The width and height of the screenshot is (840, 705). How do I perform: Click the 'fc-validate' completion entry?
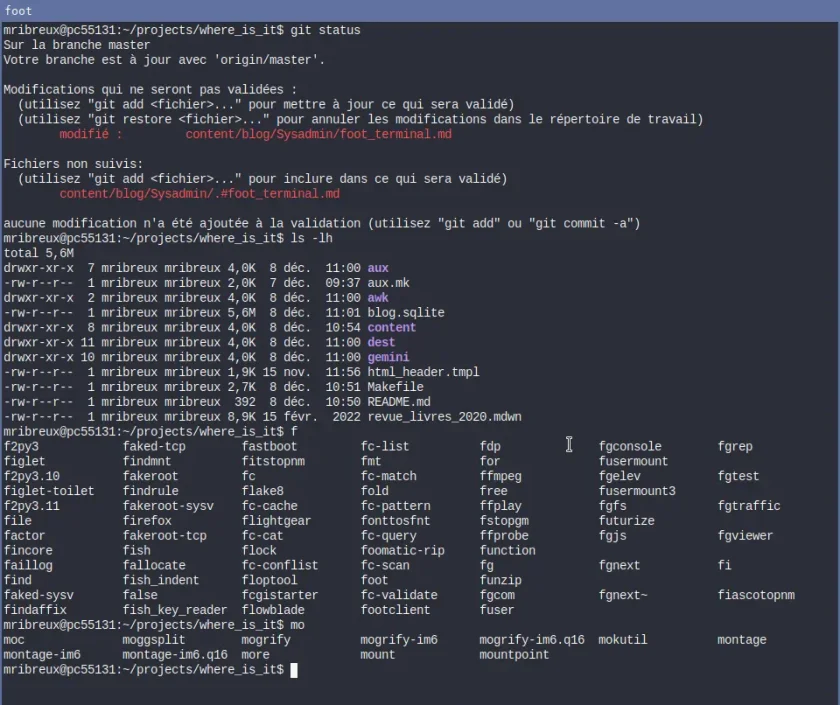coord(399,595)
